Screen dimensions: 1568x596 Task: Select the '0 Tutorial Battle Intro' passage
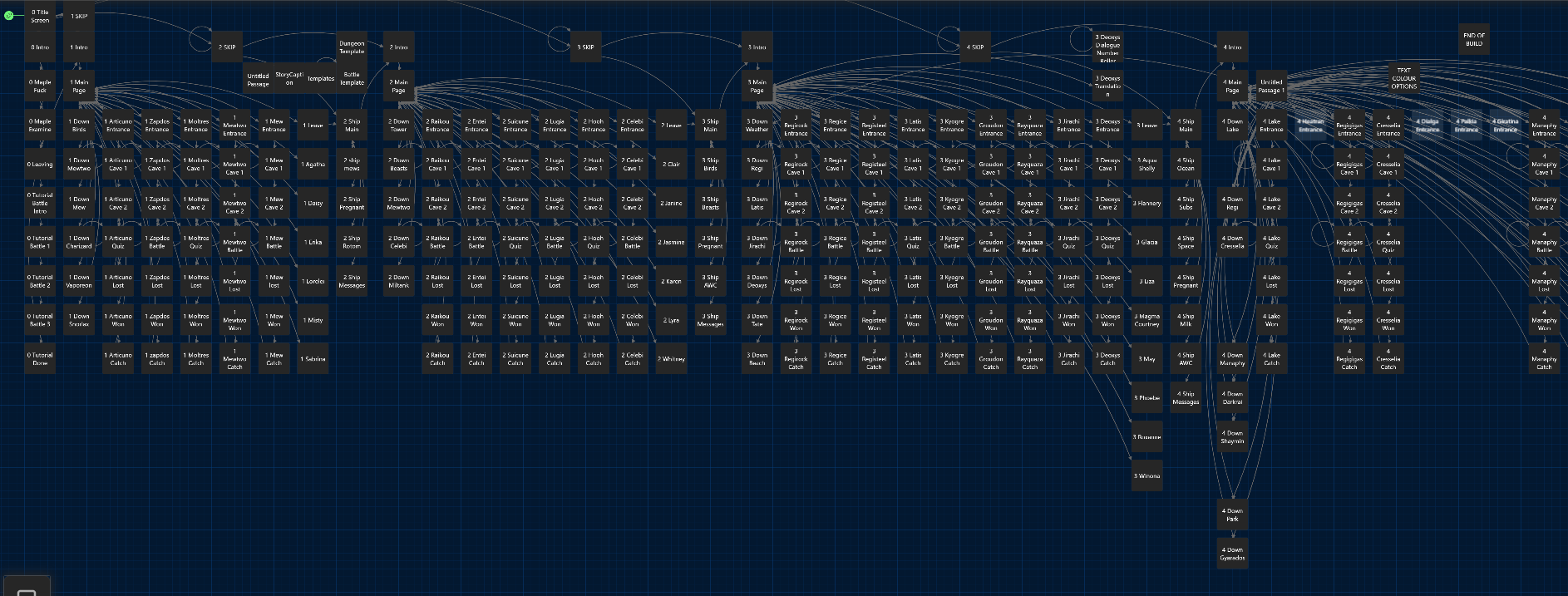coord(40,204)
